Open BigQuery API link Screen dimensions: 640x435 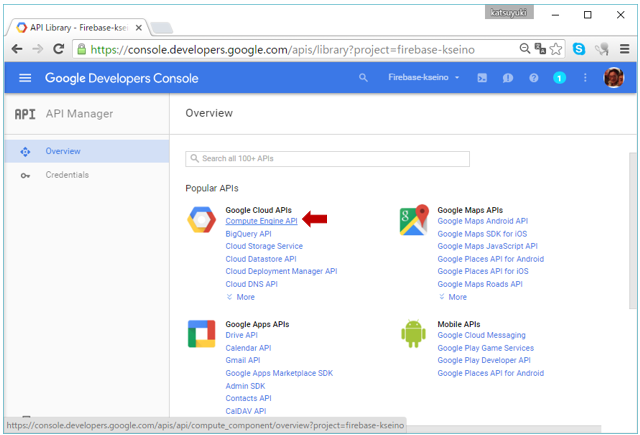pos(248,234)
